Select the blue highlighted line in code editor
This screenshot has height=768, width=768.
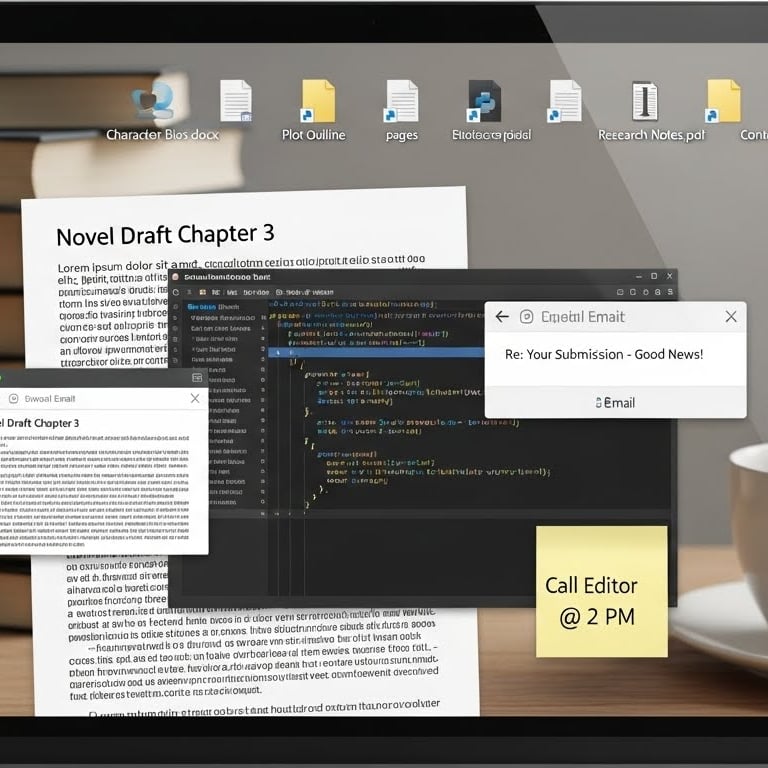coord(376,352)
